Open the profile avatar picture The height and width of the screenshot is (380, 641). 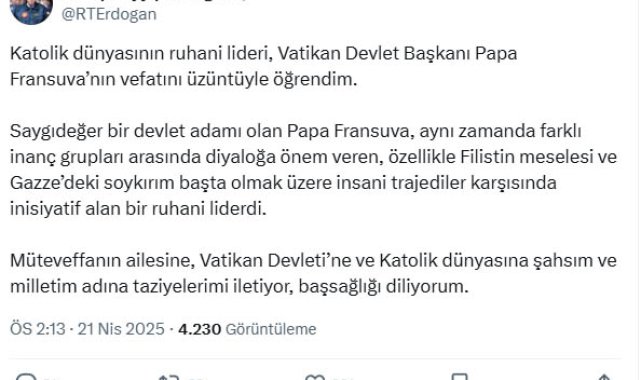click(x=31, y=11)
